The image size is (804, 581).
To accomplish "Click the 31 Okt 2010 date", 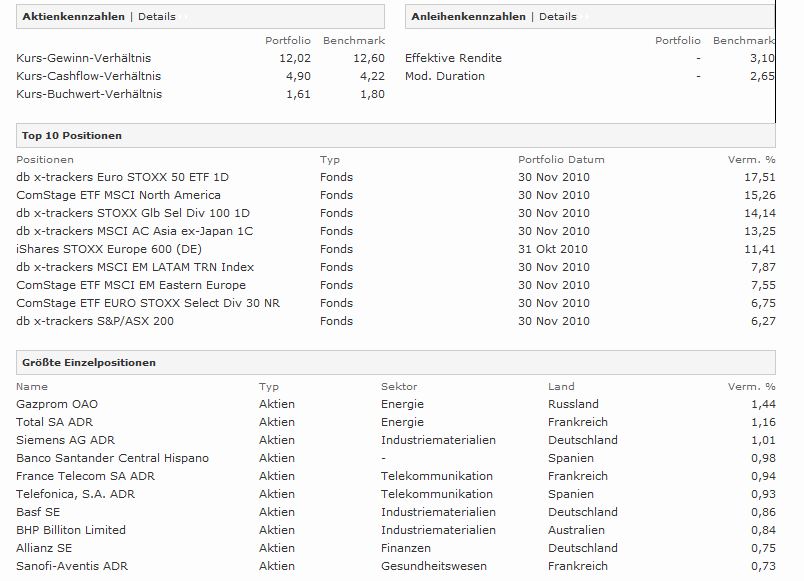I will pos(553,249).
